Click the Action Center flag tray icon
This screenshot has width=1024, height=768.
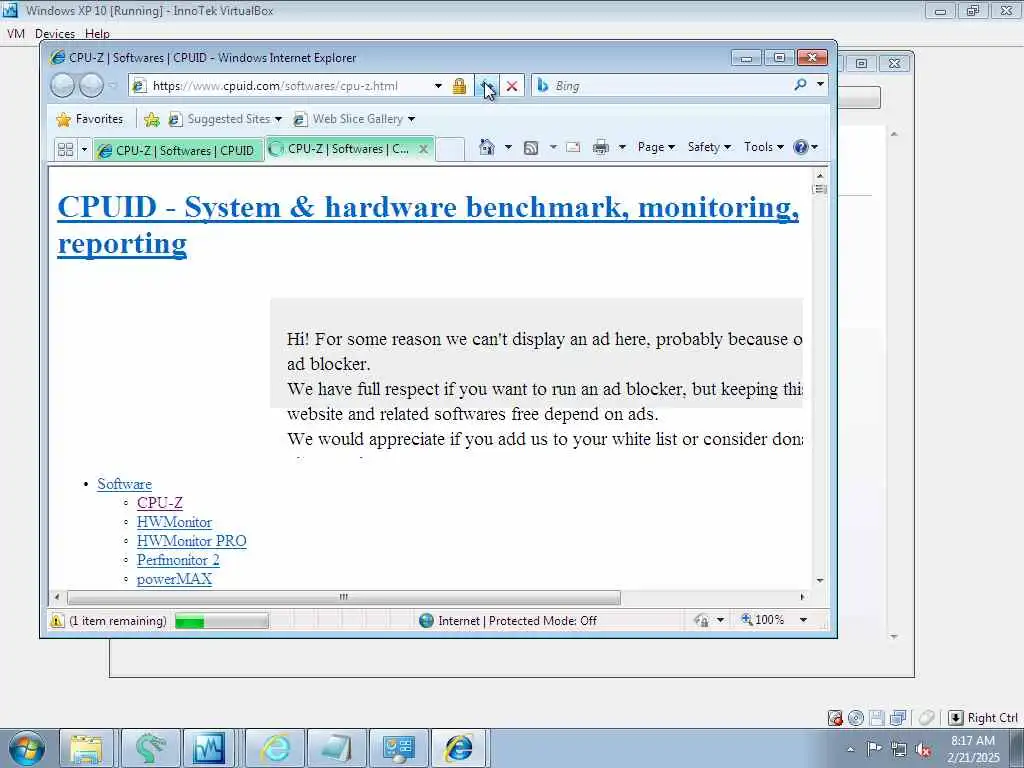click(x=874, y=749)
